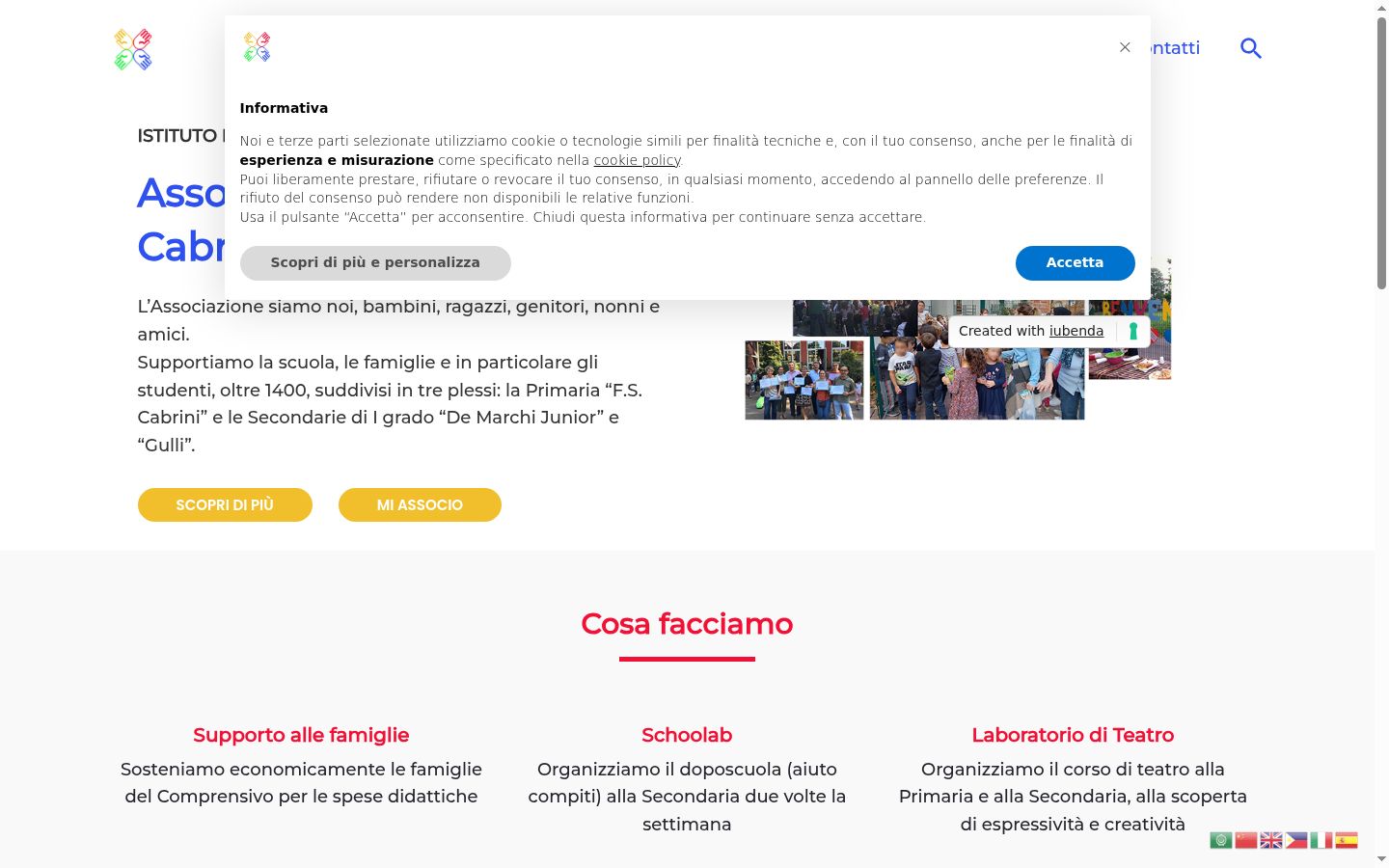Click the yellow MI ASSOCIO button
Viewport: 1389px width, 868px height.
[x=420, y=504]
